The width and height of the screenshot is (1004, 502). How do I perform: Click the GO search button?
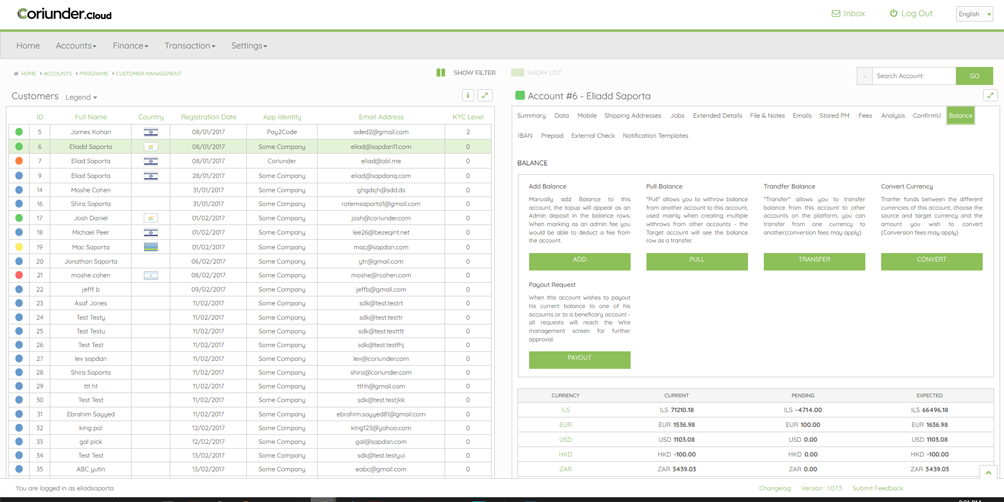point(975,76)
